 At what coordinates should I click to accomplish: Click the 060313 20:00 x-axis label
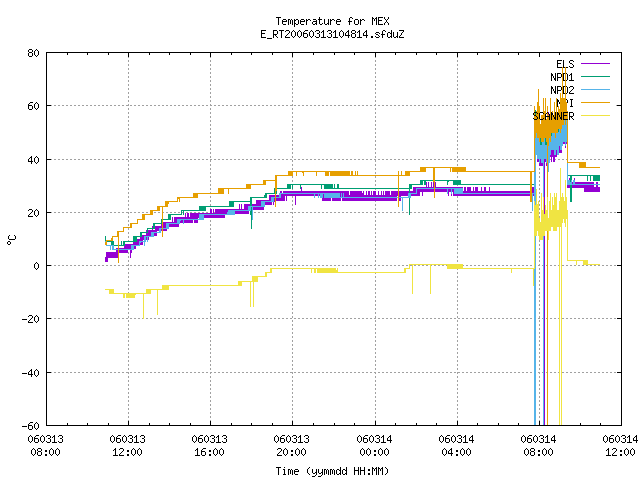coord(291,446)
